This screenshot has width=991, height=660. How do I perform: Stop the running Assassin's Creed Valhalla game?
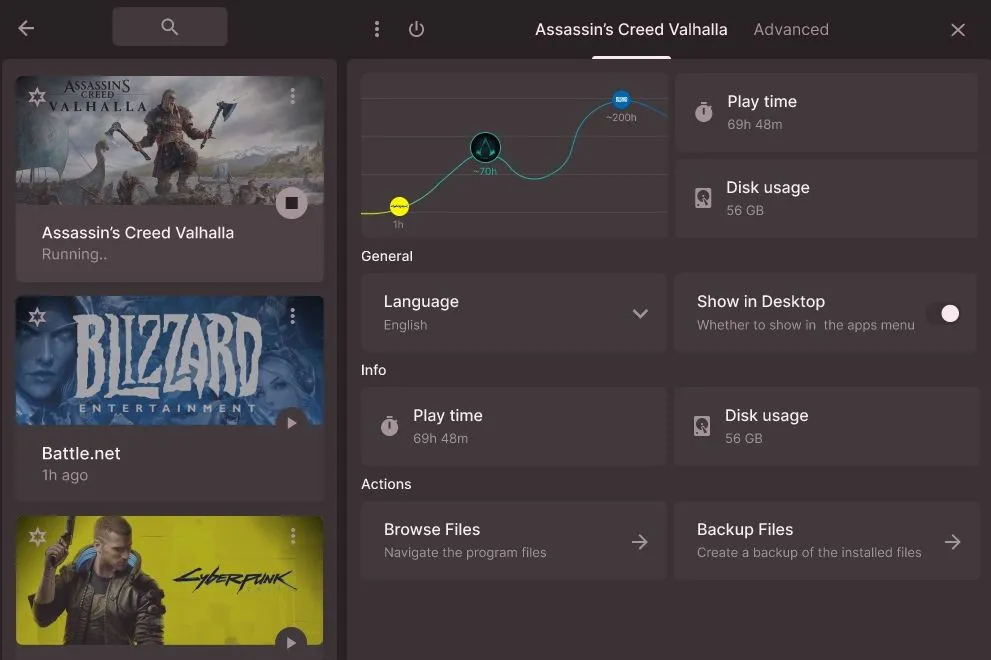(291, 203)
